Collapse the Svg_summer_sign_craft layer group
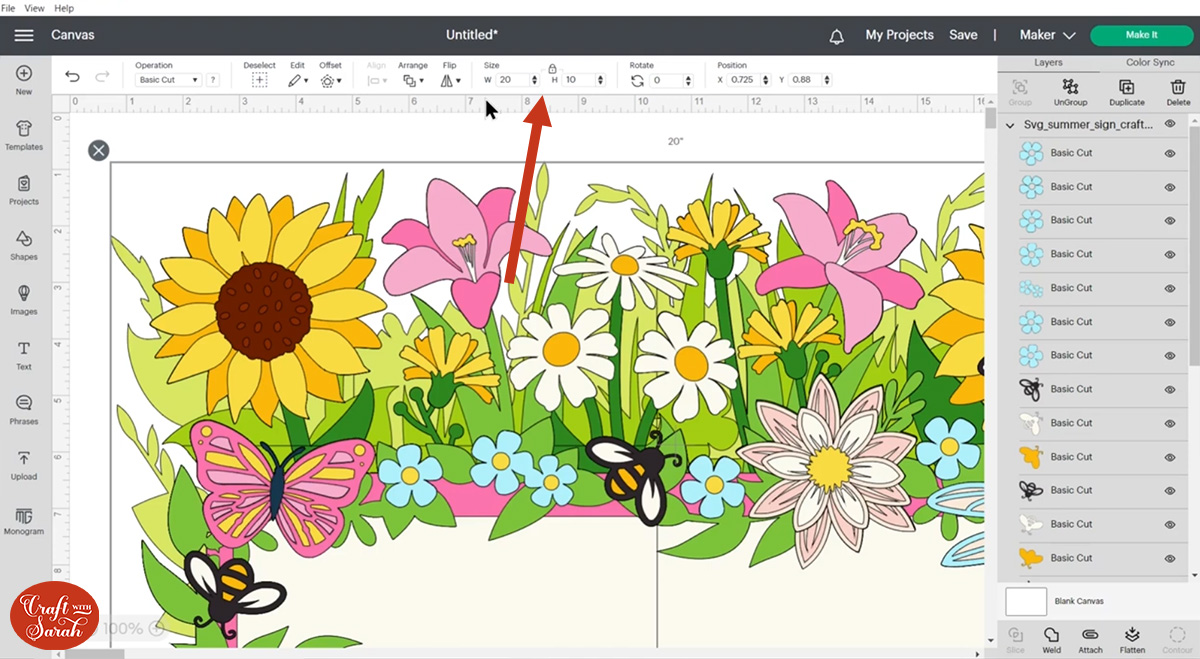Screen dimensions: 1200x659 point(1010,125)
